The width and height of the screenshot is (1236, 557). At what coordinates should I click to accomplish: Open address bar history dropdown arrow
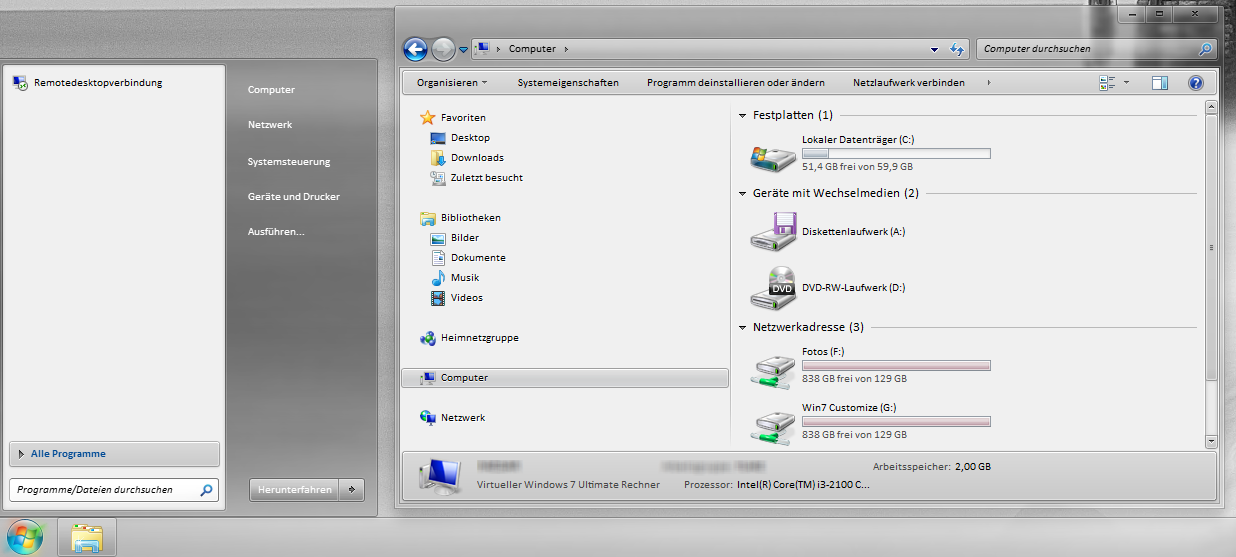coord(934,49)
